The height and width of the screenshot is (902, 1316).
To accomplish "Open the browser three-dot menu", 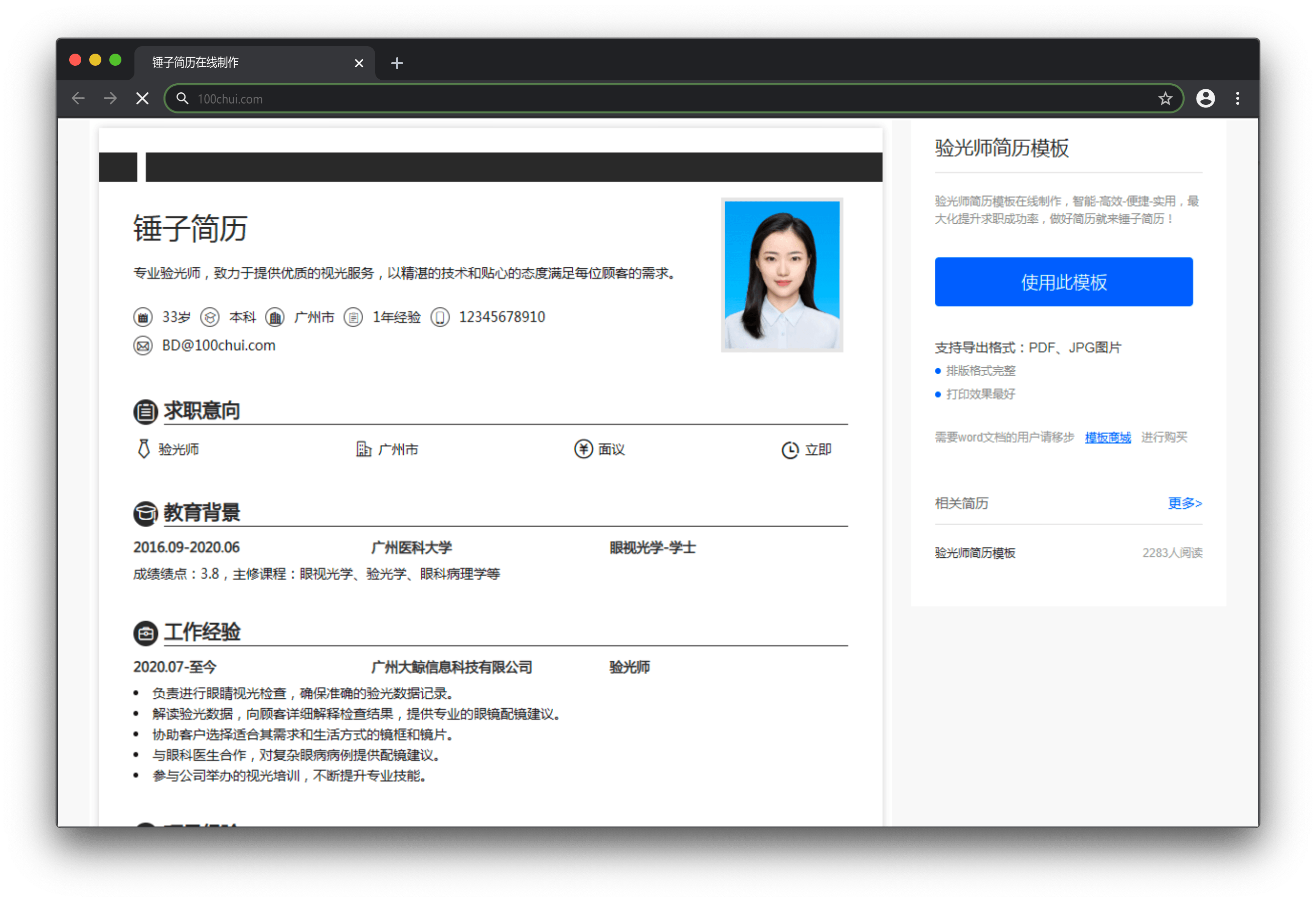I will (1237, 99).
